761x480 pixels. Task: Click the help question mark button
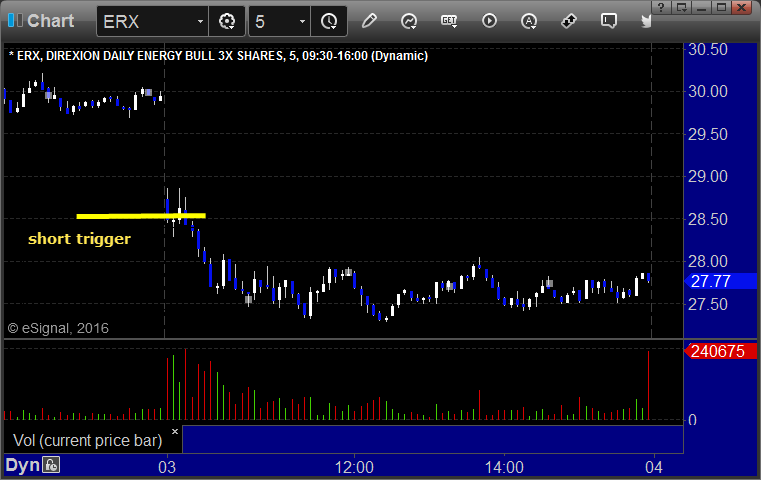coord(662,7)
